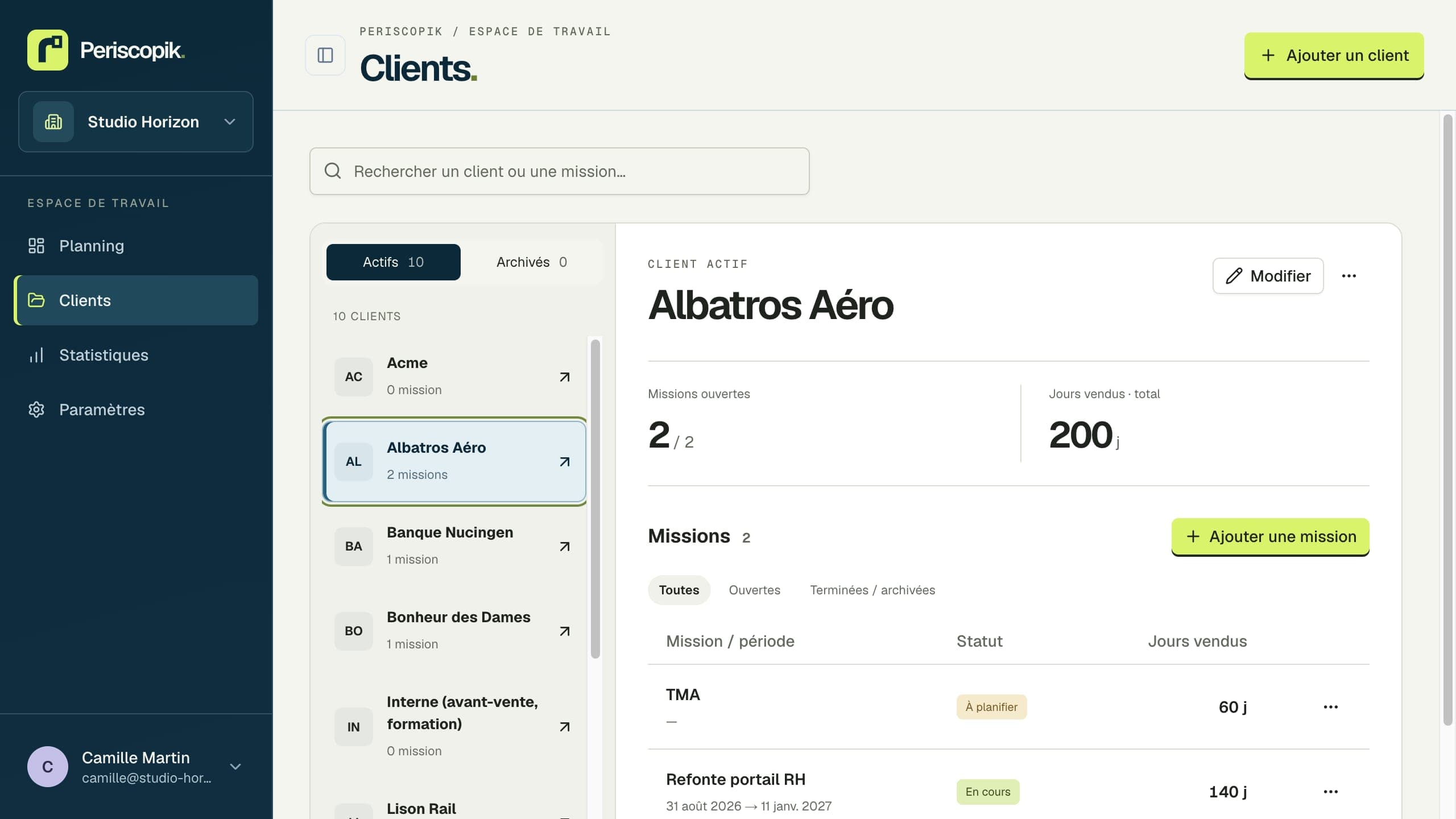Image resolution: width=1456 pixels, height=819 pixels.
Task: Open Clients section in sidebar
Action: pyautogui.click(x=136, y=300)
